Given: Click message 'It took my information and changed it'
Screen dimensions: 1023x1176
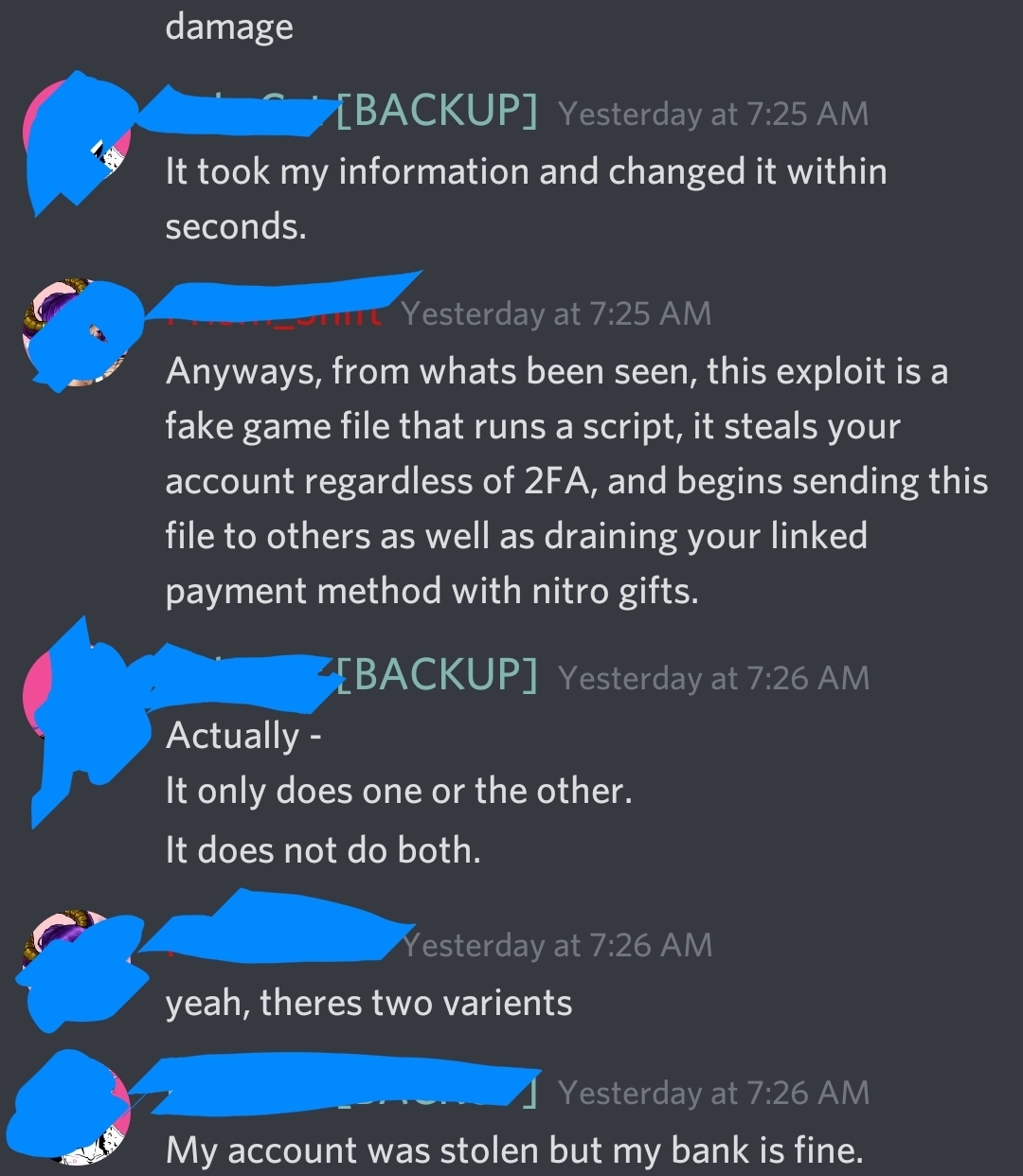Looking at the screenshot, I should tap(527, 199).
